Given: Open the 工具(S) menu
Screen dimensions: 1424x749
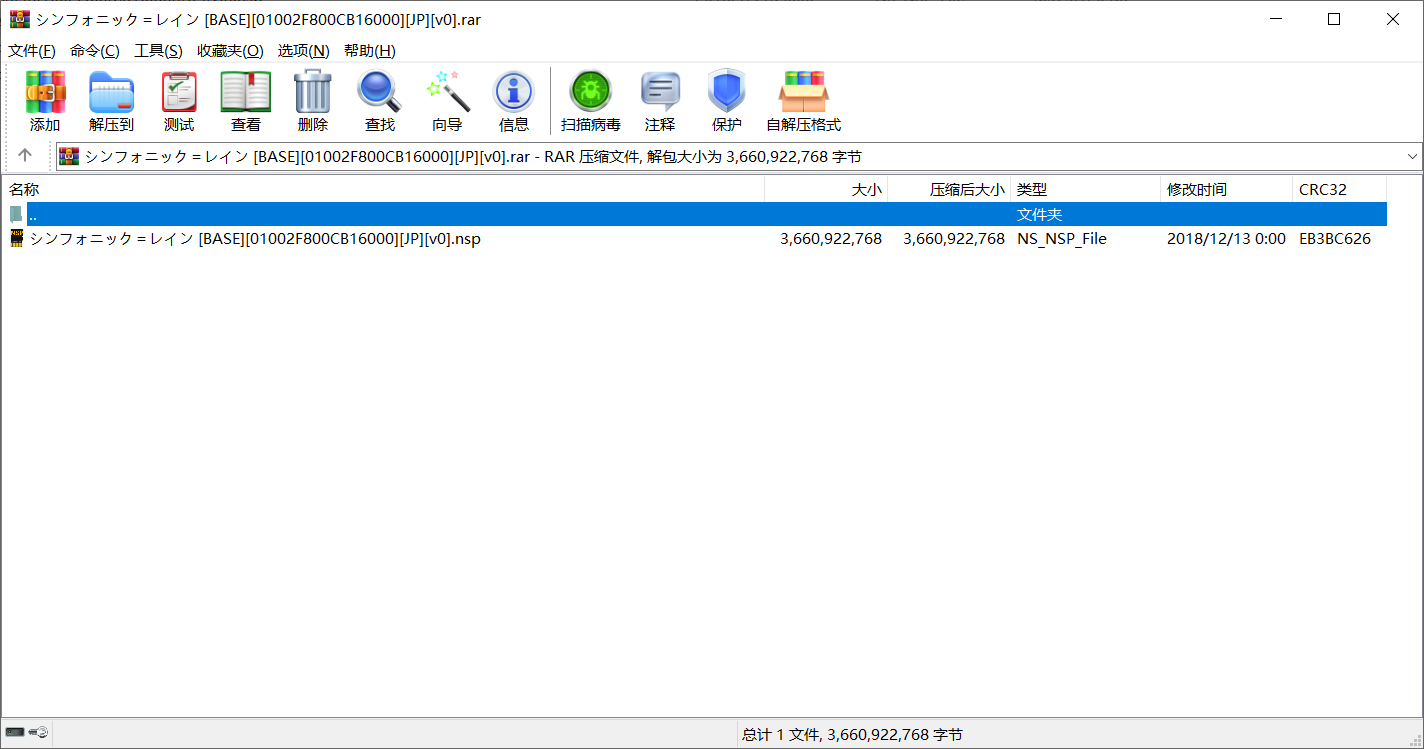Looking at the screenshot, I should (x=159, y=51).
